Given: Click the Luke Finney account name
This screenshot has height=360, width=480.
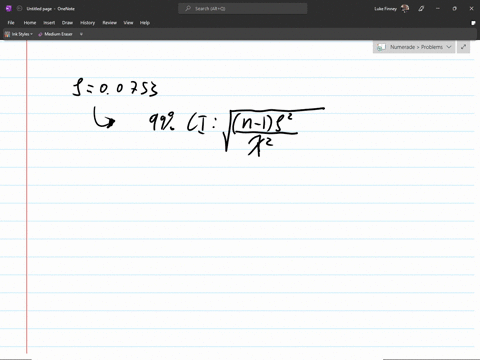Looking at the screenshot, I should (x=386, y=9).
